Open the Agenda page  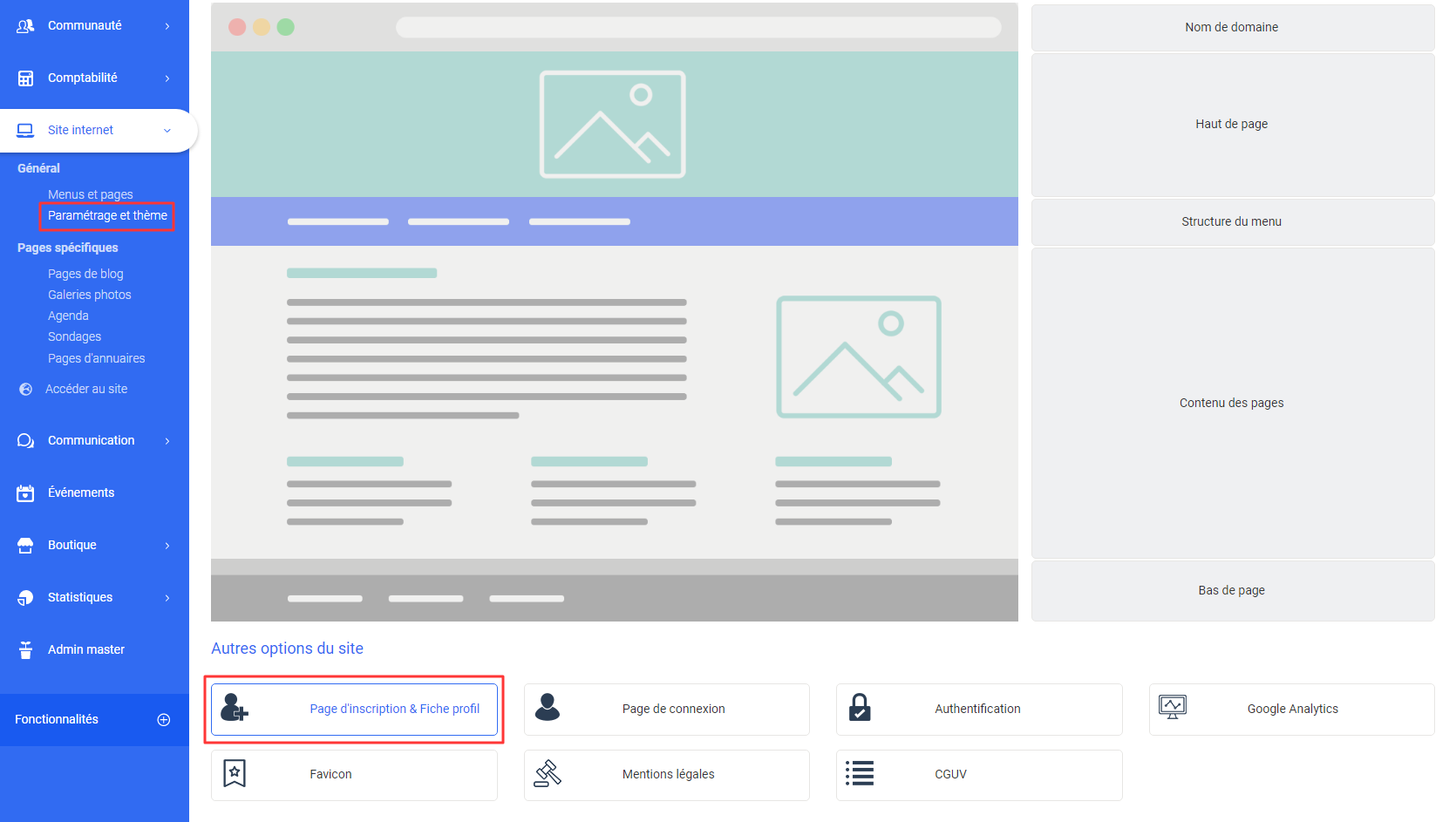[x=68, y=316]
